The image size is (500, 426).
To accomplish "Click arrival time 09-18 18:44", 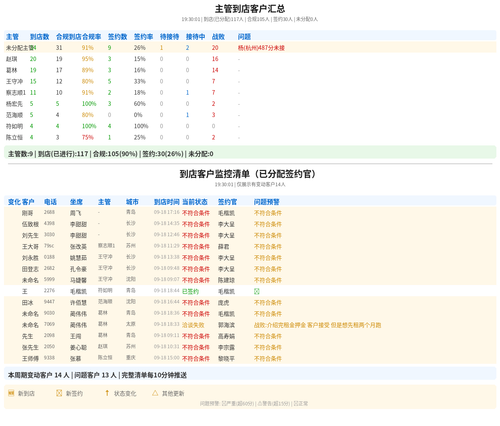I will [167, 291].
